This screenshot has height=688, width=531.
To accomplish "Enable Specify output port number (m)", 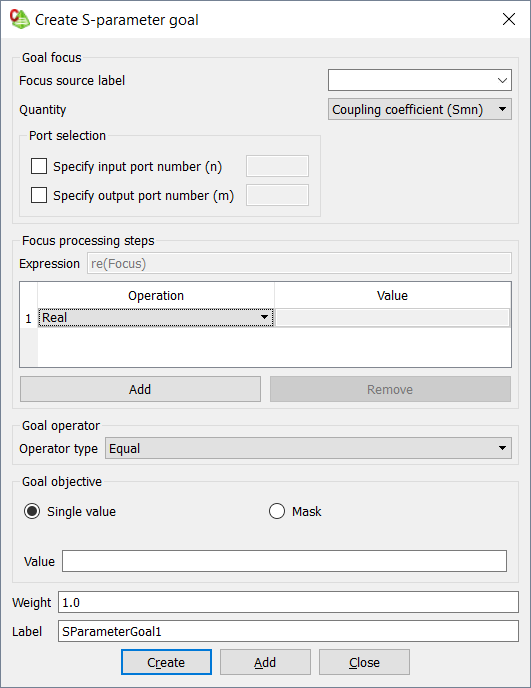I will tap(39, 195).
